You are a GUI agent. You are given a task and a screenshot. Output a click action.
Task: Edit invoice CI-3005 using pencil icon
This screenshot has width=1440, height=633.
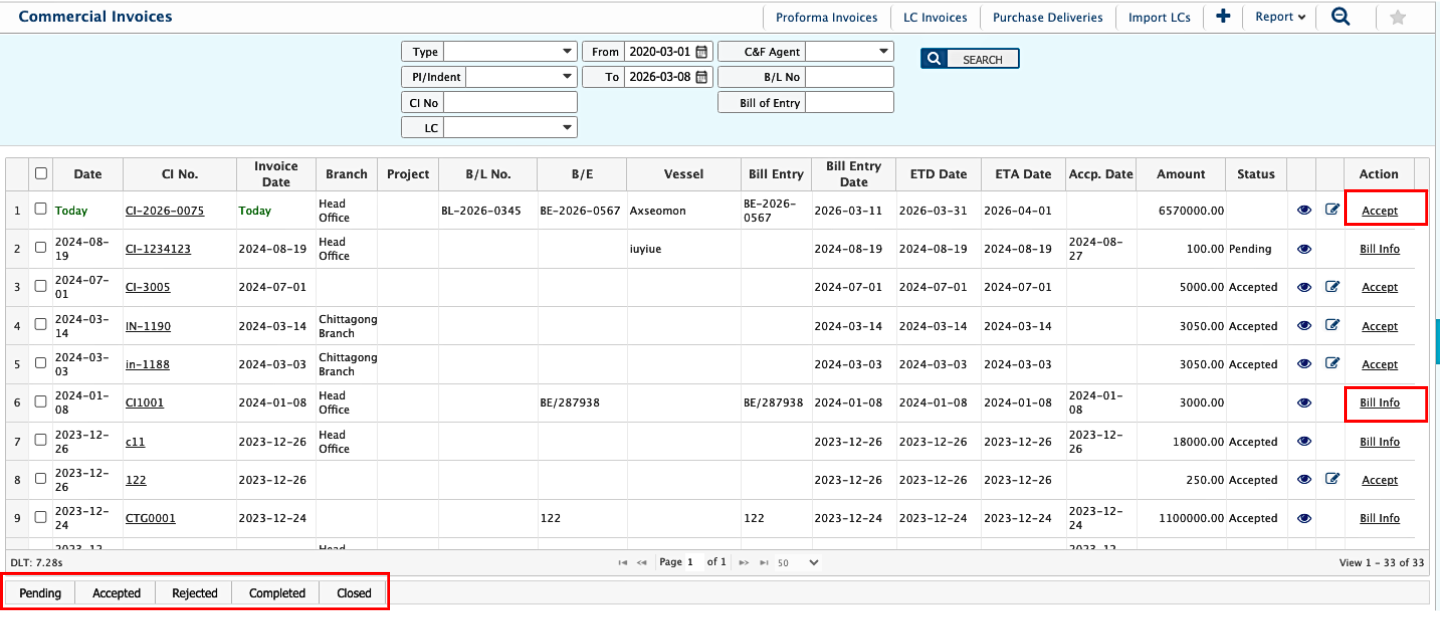1331,287
